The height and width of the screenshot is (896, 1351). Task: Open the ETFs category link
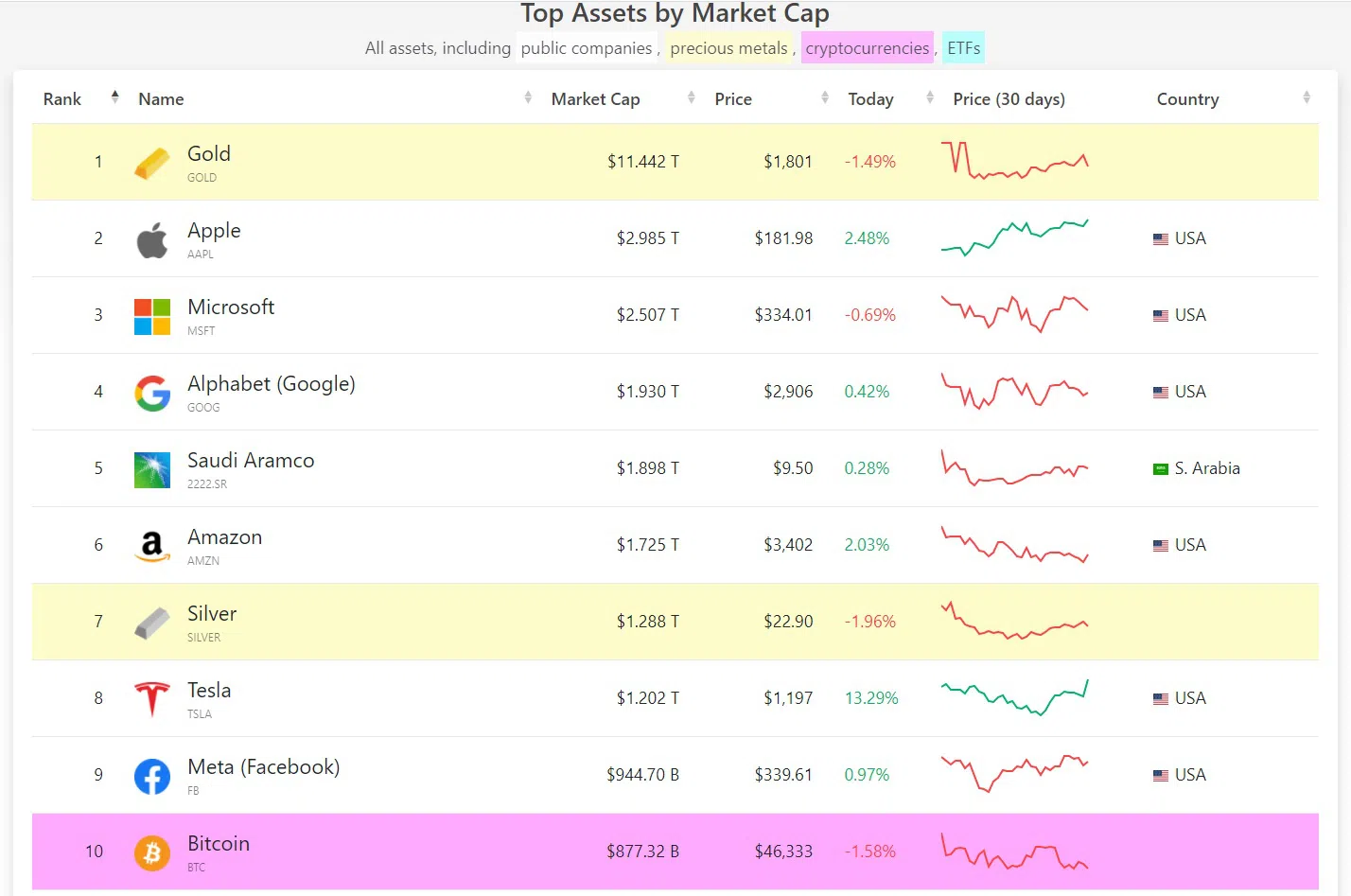coord(963,48)
